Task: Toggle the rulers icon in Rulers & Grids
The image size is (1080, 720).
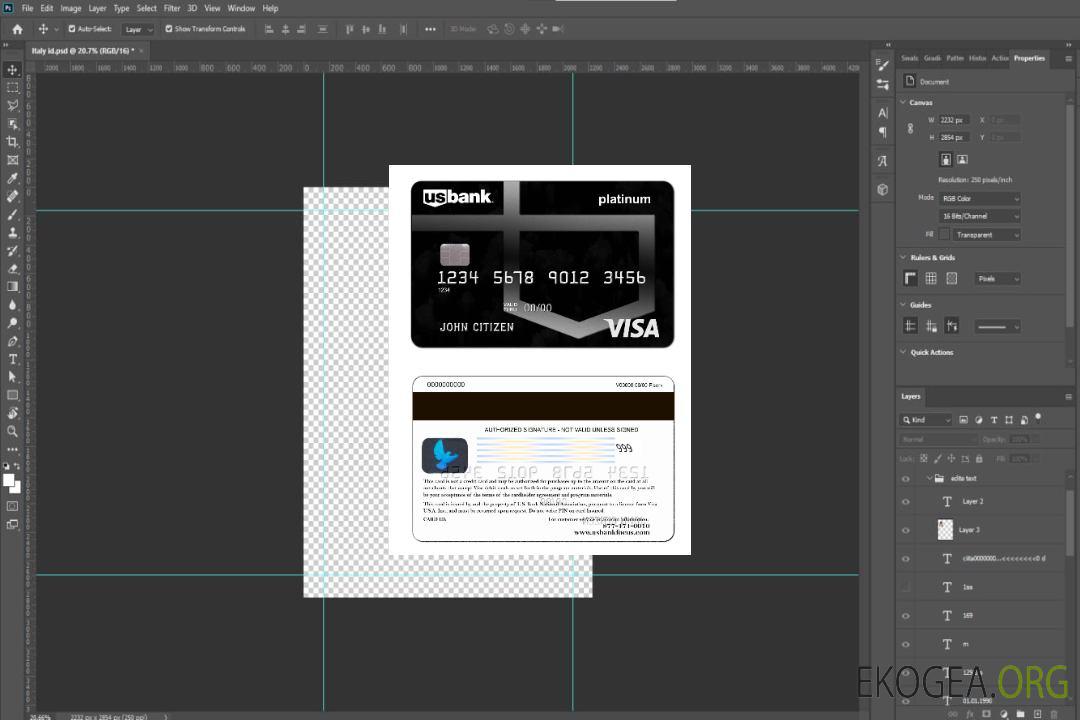Action: tap(911, 278)
